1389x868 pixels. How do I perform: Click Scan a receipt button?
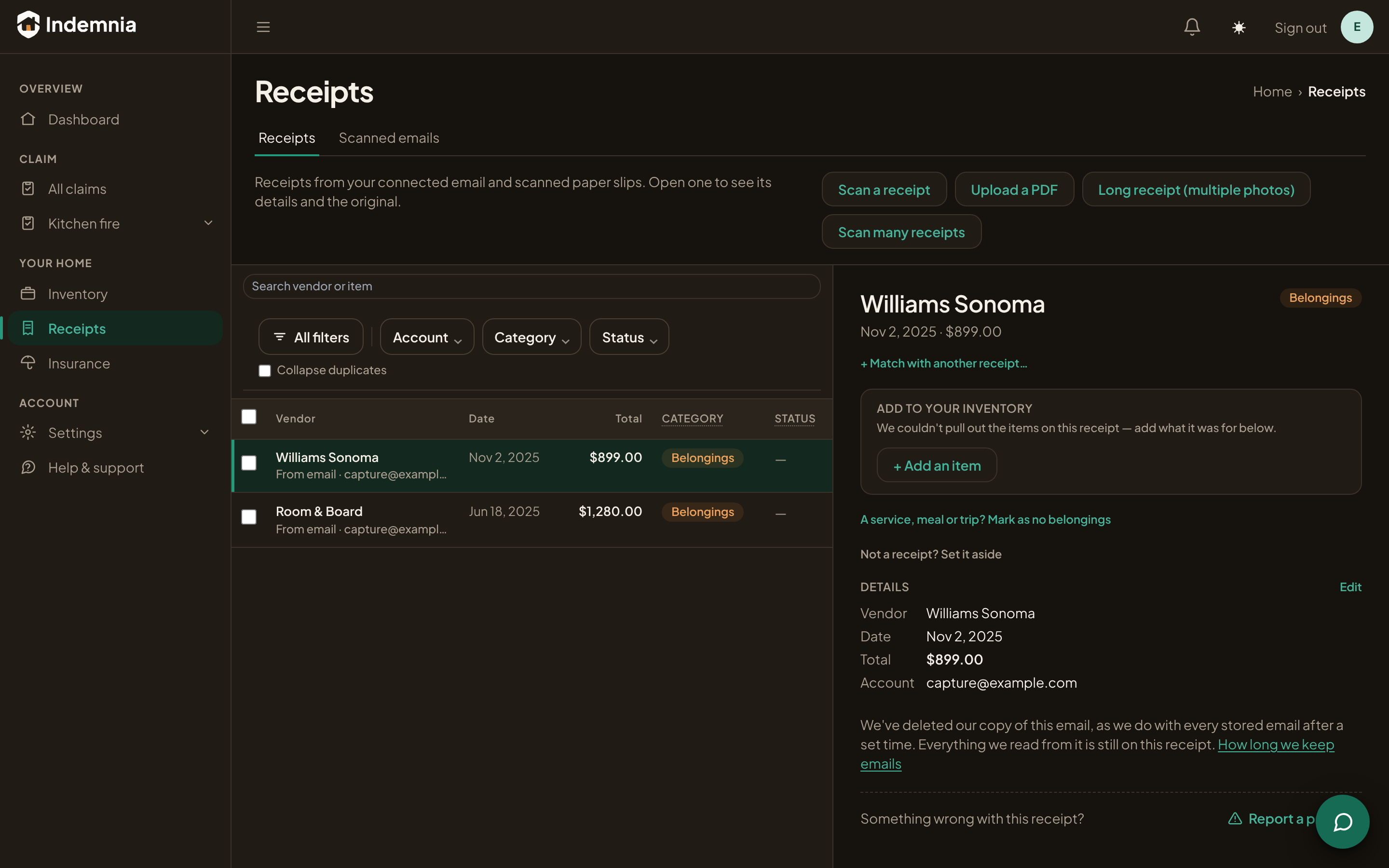coord(884,190)
